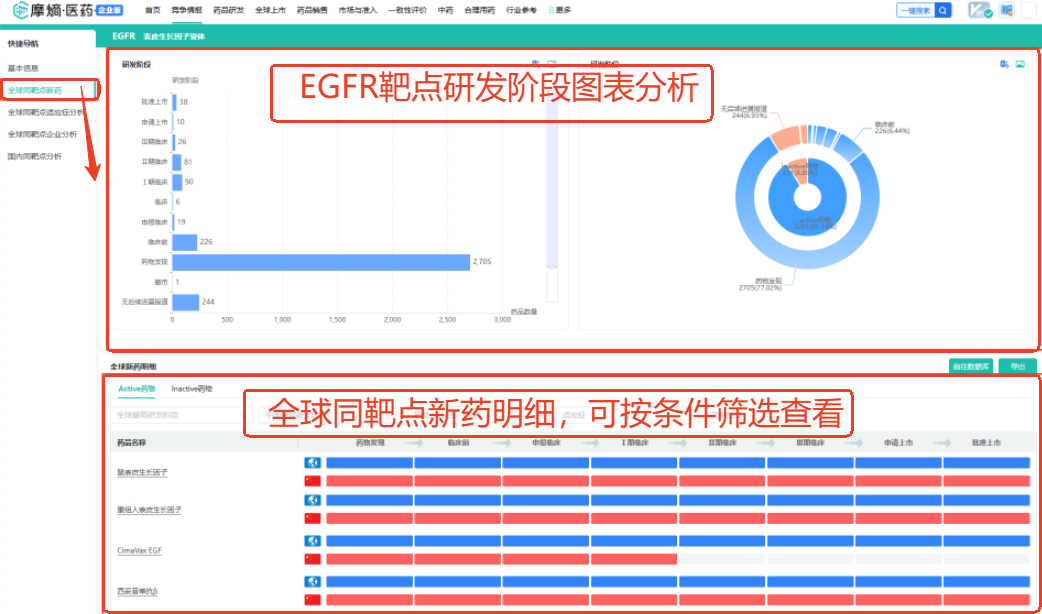Open 一致性评价 menu
Screen dimensions: 1042x614
407,10
